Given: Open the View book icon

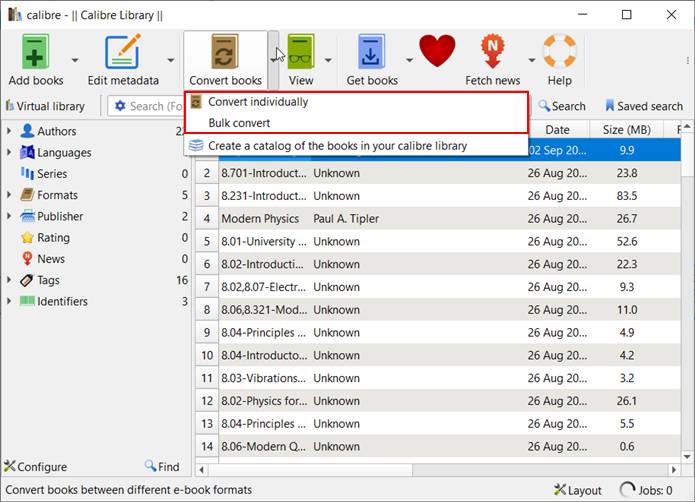Looking at the screenshot, I should (301, 52).
